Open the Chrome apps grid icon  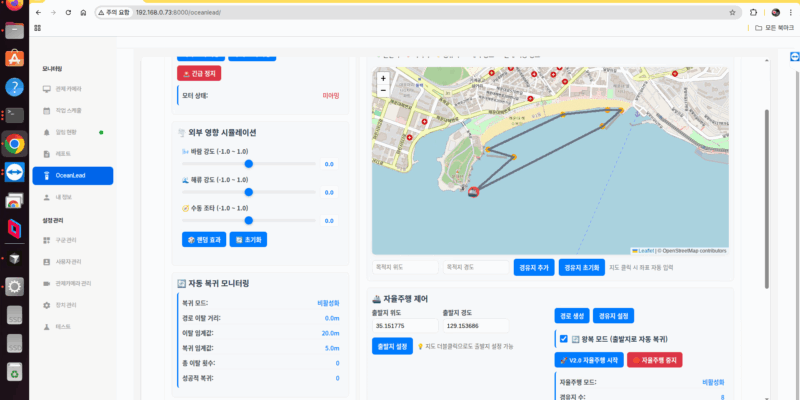point(37,28)
